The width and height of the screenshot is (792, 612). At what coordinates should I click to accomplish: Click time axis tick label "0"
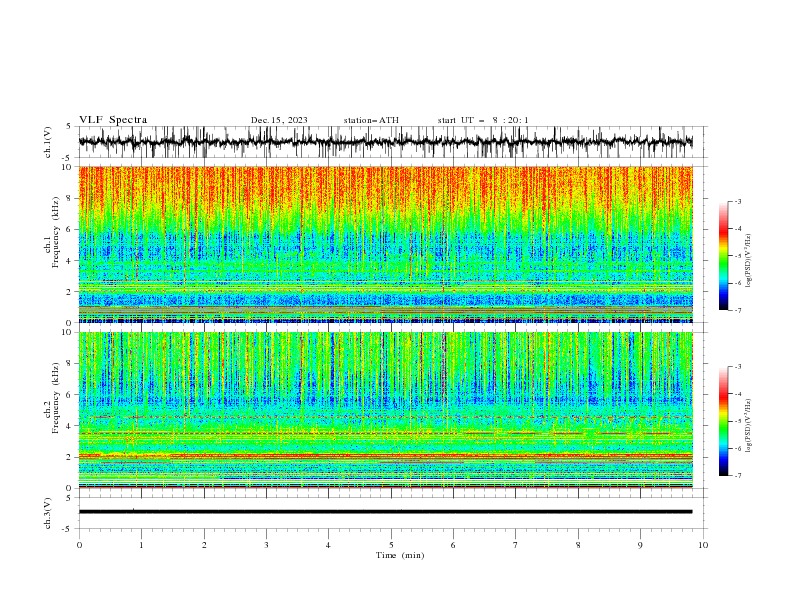point(79,545)
